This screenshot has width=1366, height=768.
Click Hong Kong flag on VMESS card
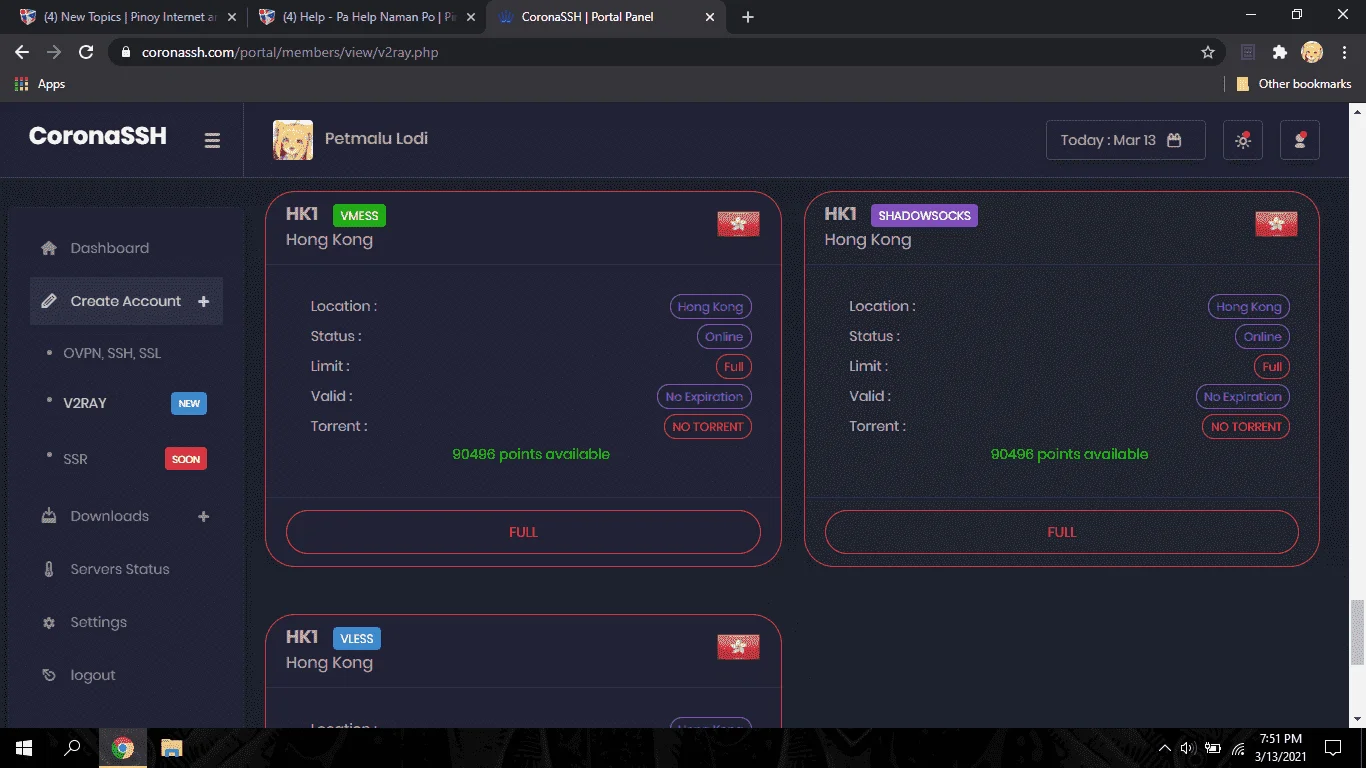738,224
